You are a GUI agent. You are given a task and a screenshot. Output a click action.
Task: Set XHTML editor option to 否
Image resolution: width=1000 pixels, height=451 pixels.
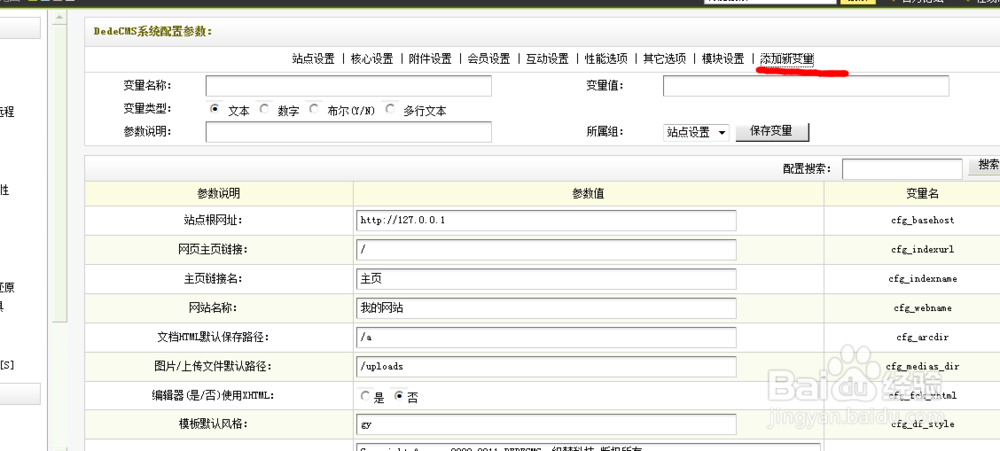[x=399, y=396]
